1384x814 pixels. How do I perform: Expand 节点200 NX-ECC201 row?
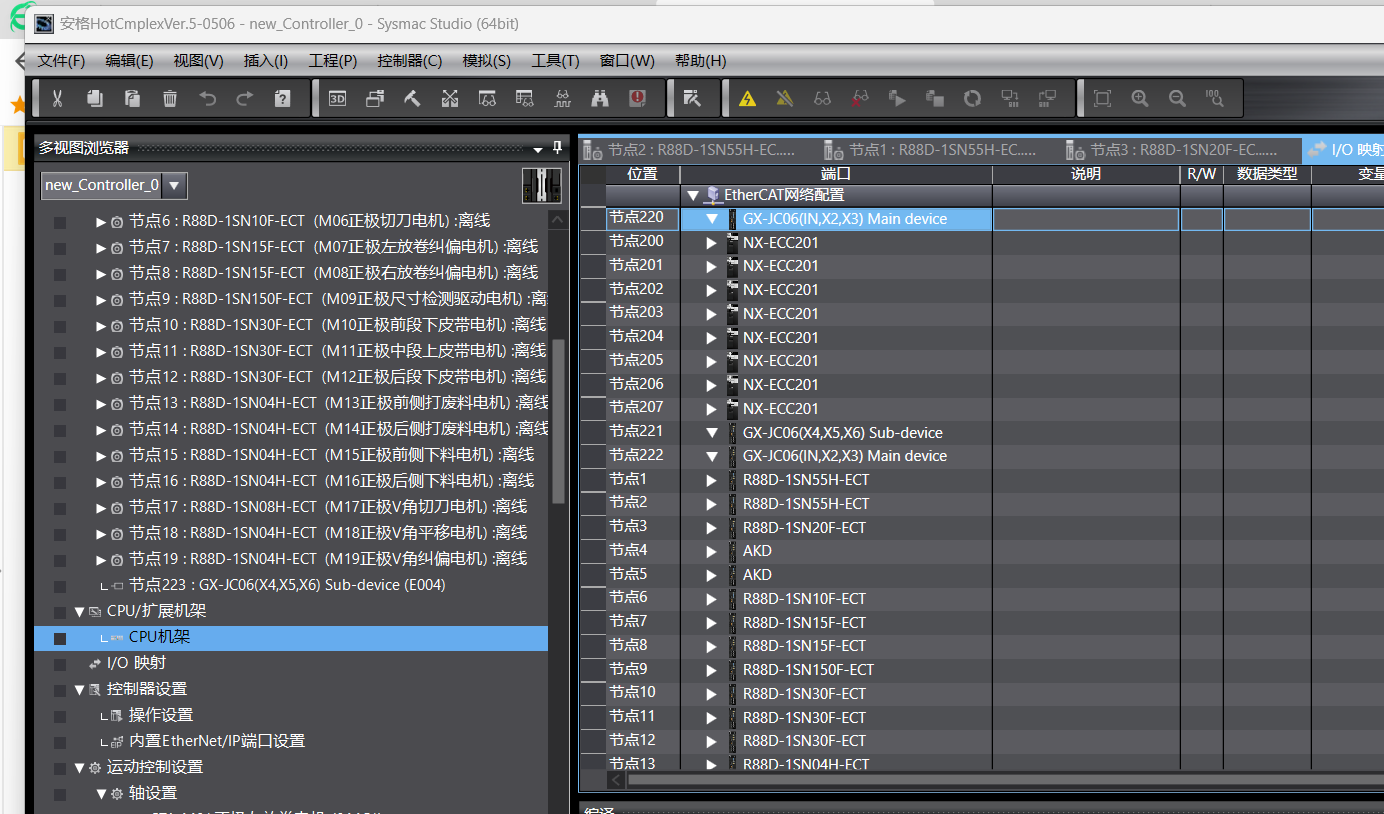711,242
